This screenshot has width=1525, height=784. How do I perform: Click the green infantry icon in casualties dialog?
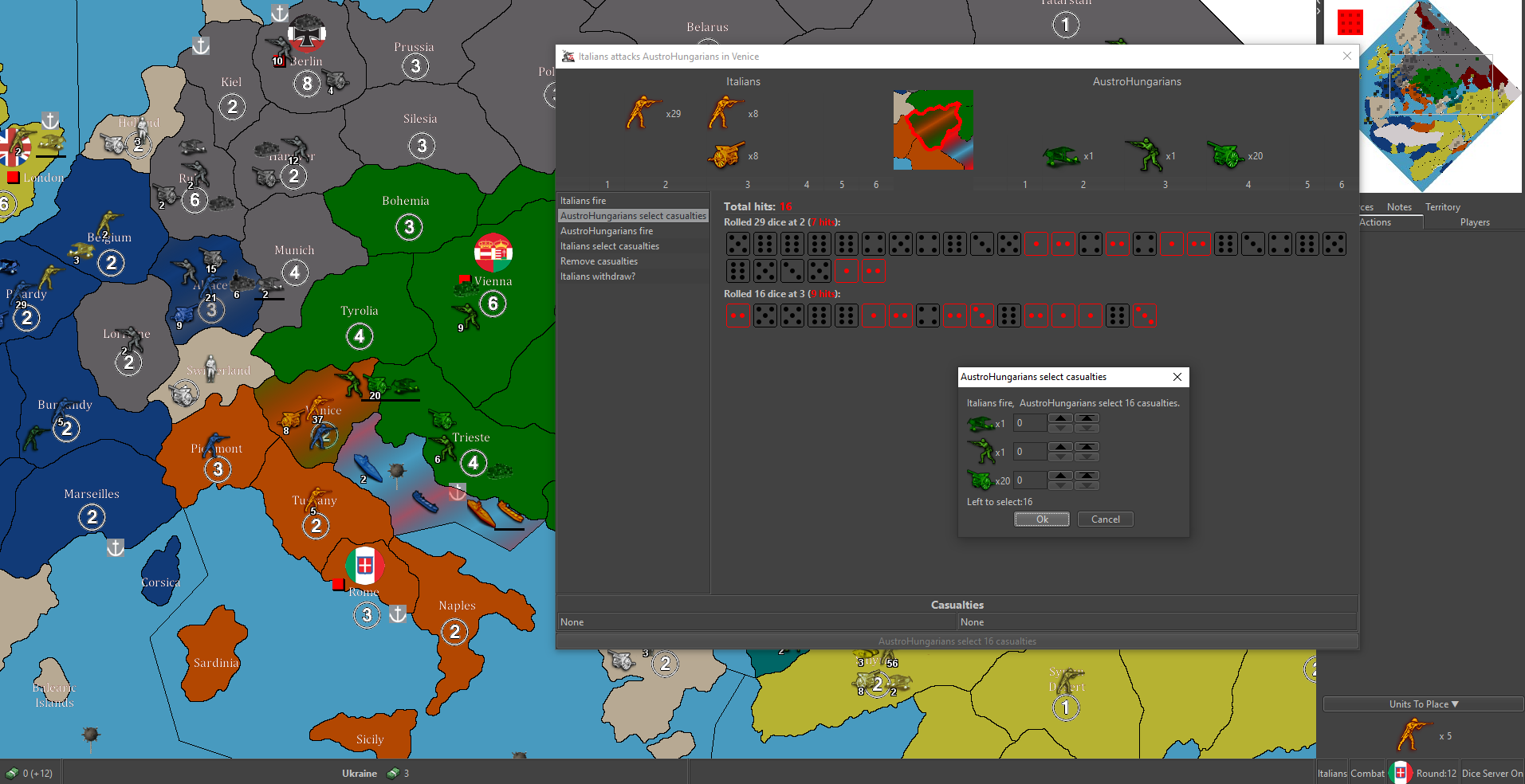[980, 452]
